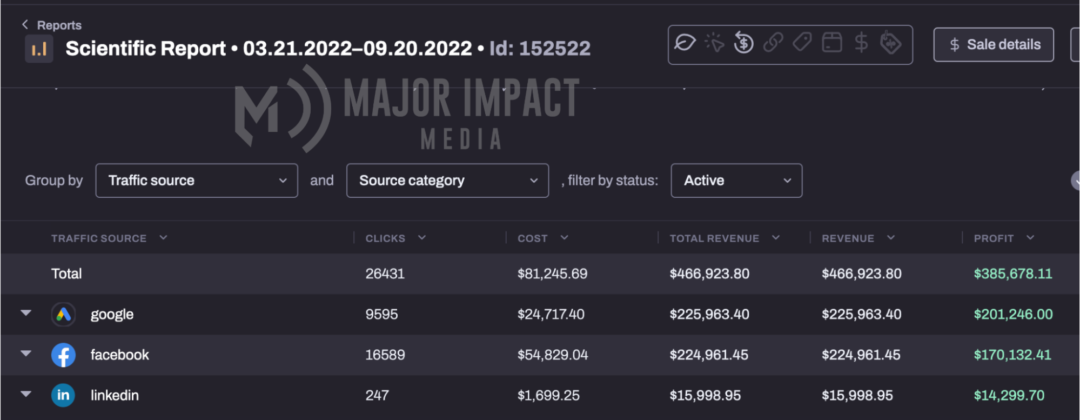
Task: Go back to Reports
Action: coord(52,25)
